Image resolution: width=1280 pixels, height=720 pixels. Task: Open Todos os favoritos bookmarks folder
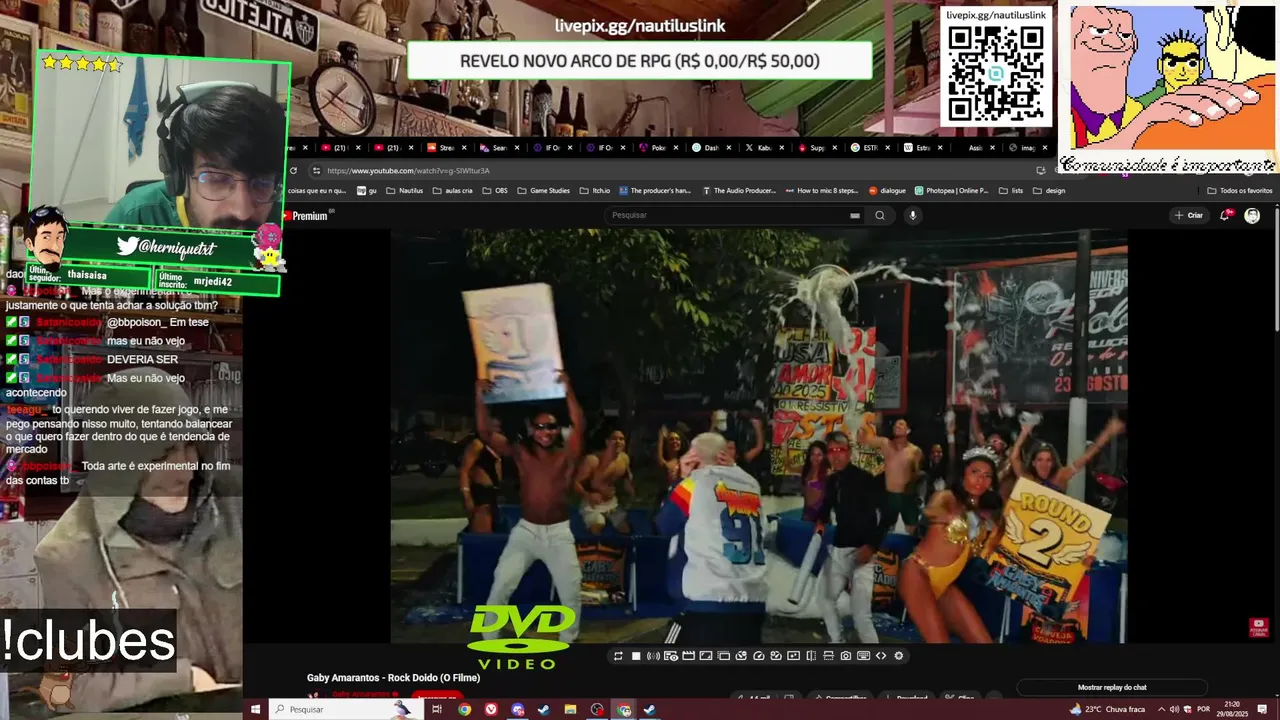tap(1240, 190)
